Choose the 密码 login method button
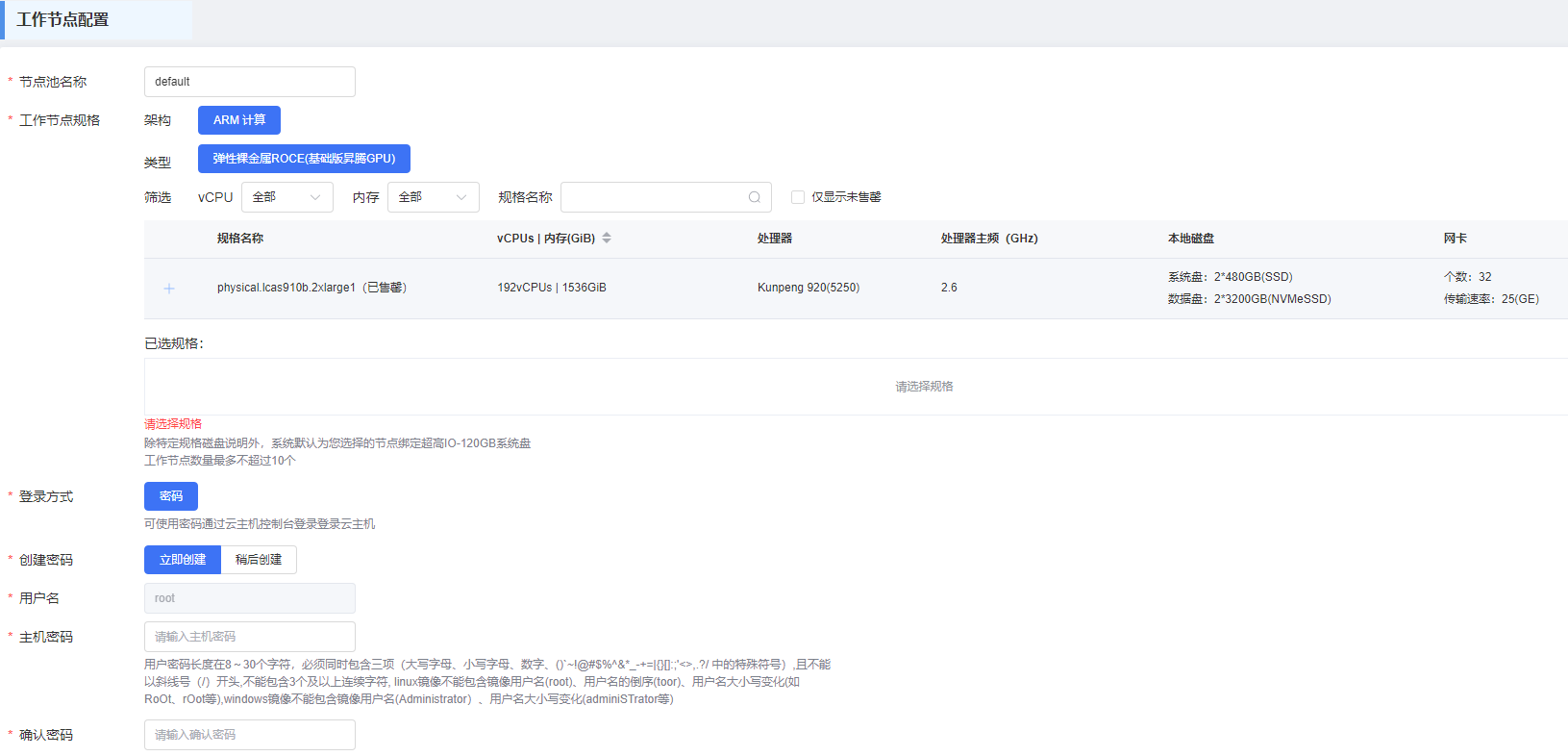Viewport: 1568px width, 756px height. point(171,496)
